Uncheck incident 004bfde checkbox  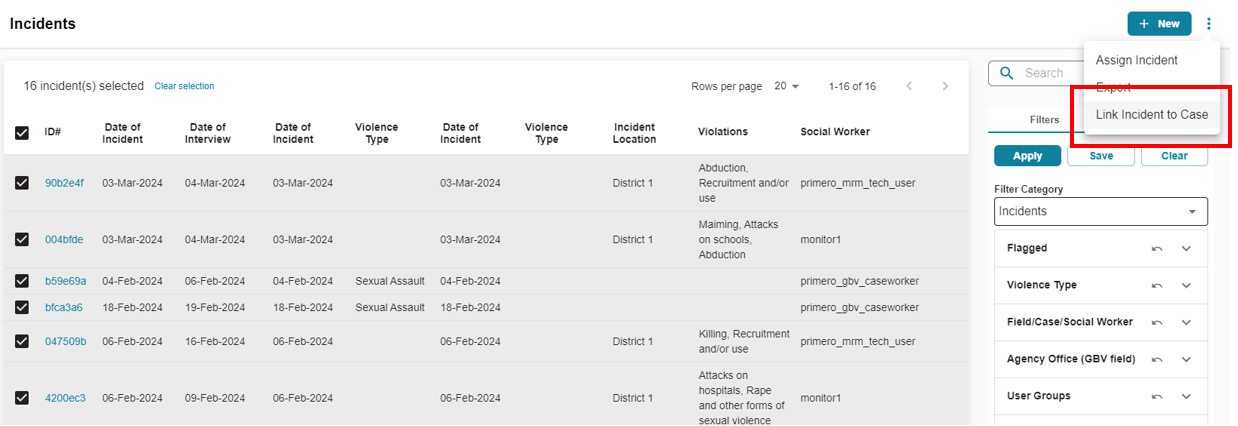click(22, 239)
